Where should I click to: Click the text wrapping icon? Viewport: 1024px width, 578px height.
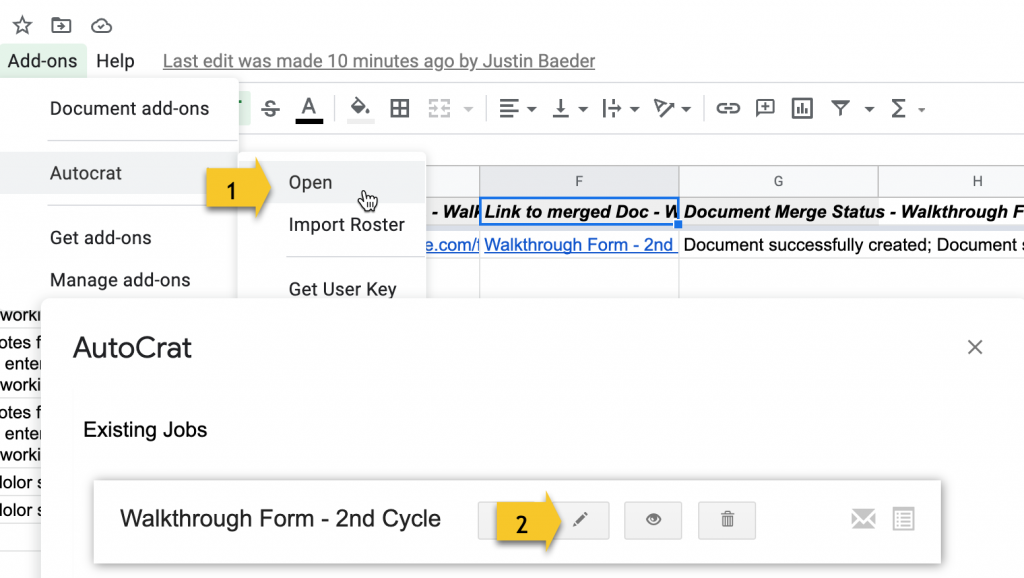point(612,108)
